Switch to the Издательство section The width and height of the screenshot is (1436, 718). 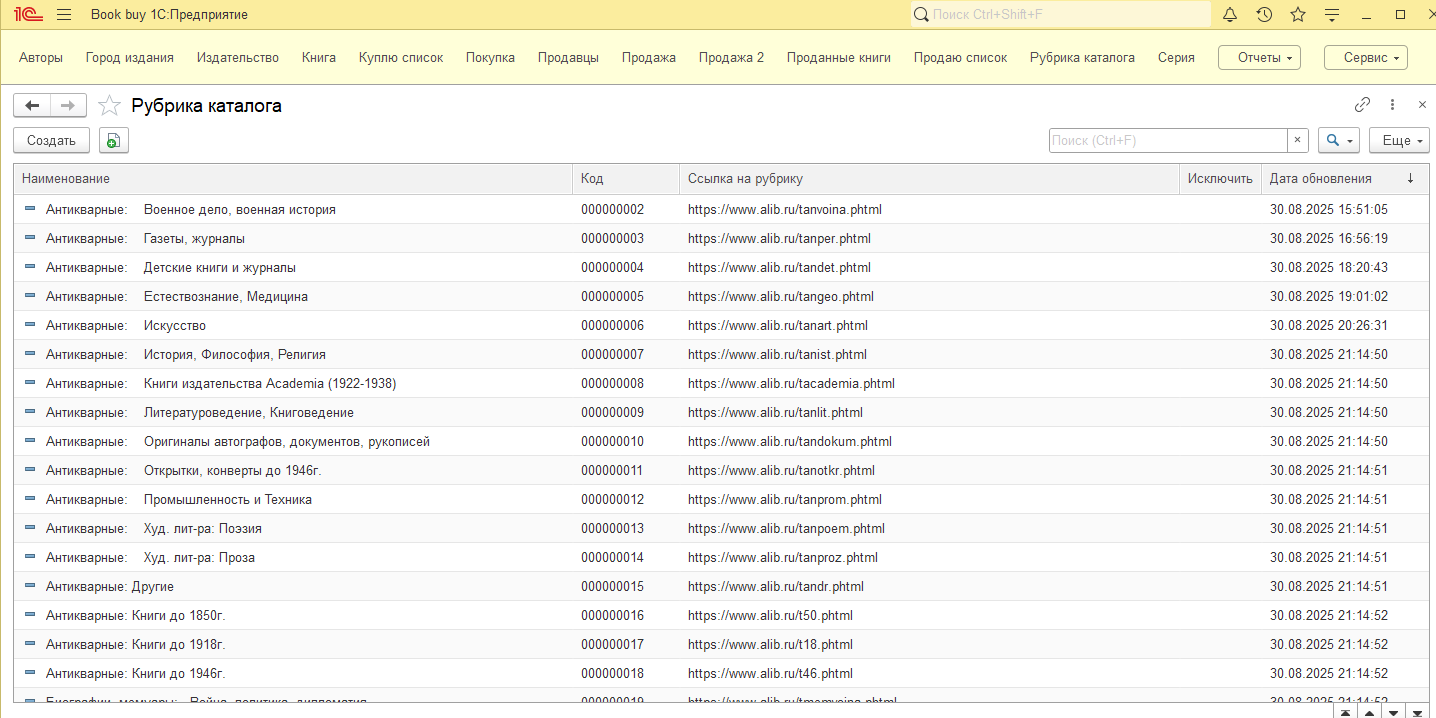[x=238, y=58]
